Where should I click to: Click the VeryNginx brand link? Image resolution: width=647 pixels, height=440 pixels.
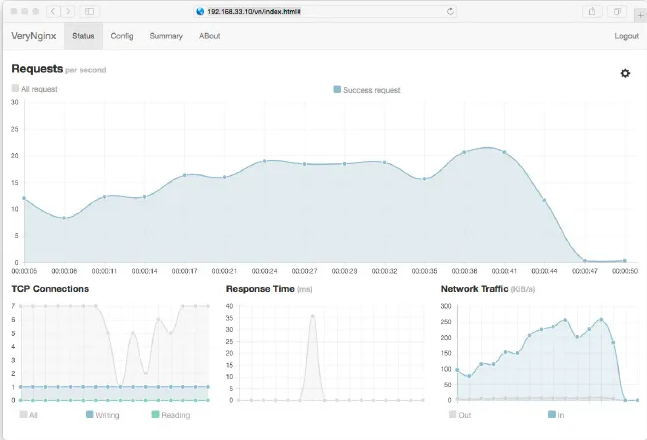click(32, 36)
